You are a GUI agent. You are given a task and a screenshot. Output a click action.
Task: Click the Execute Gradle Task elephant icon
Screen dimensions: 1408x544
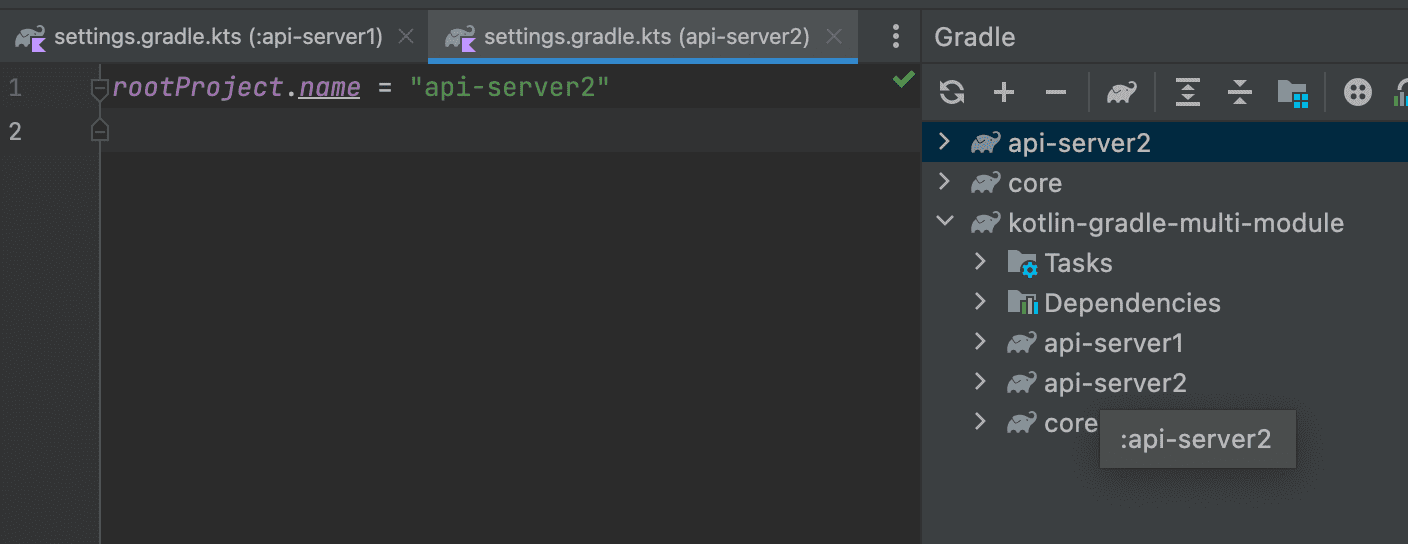1121,93
